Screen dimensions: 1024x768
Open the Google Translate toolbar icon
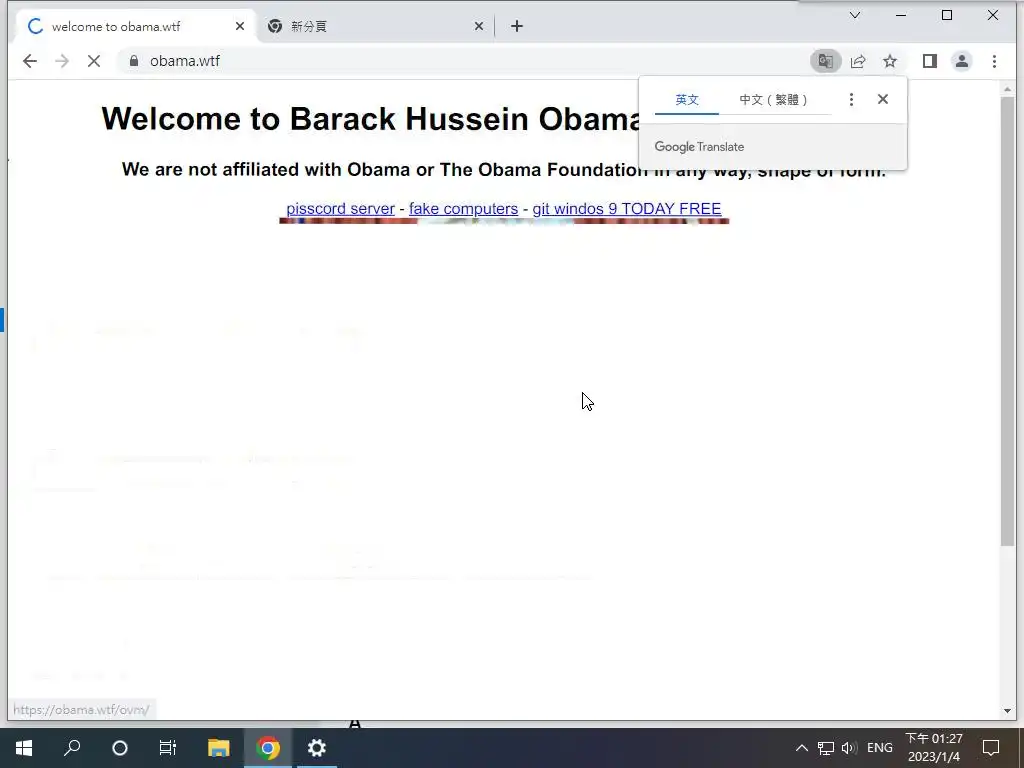[825, 61]
